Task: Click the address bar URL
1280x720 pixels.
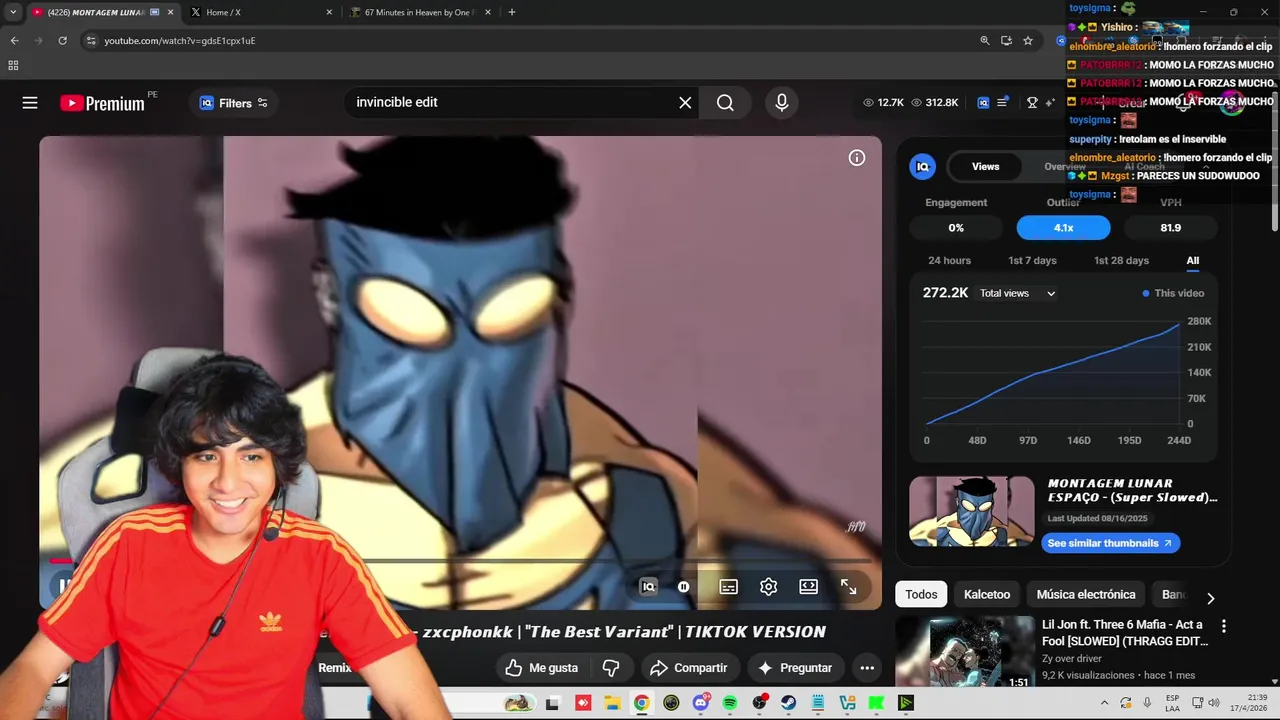Action: 180,41
